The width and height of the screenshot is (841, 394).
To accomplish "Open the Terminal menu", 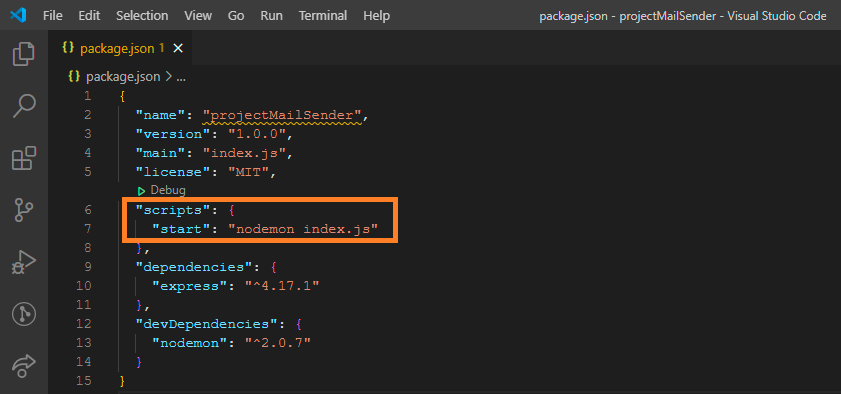I will pyautogui.click(x=323, y=16).
